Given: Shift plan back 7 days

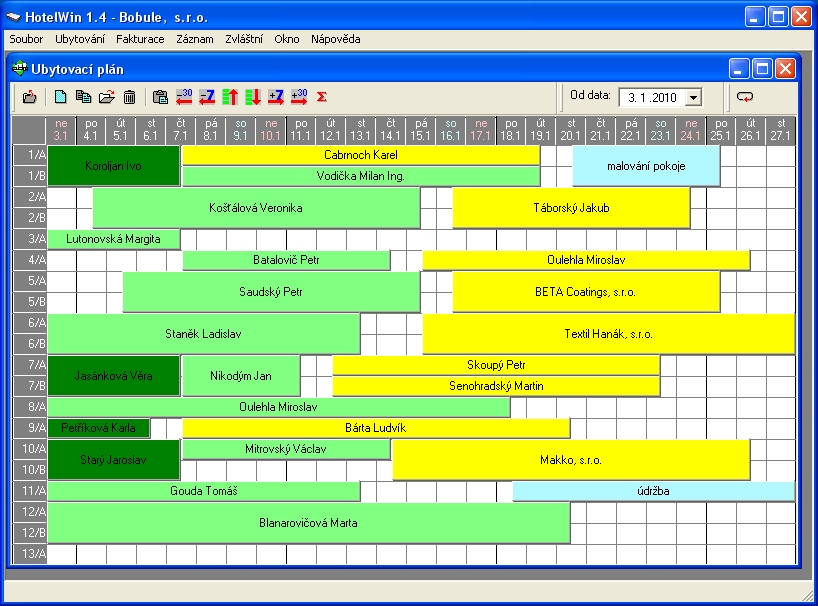Looking at the screenshot, I should click(x=207, y=97).
